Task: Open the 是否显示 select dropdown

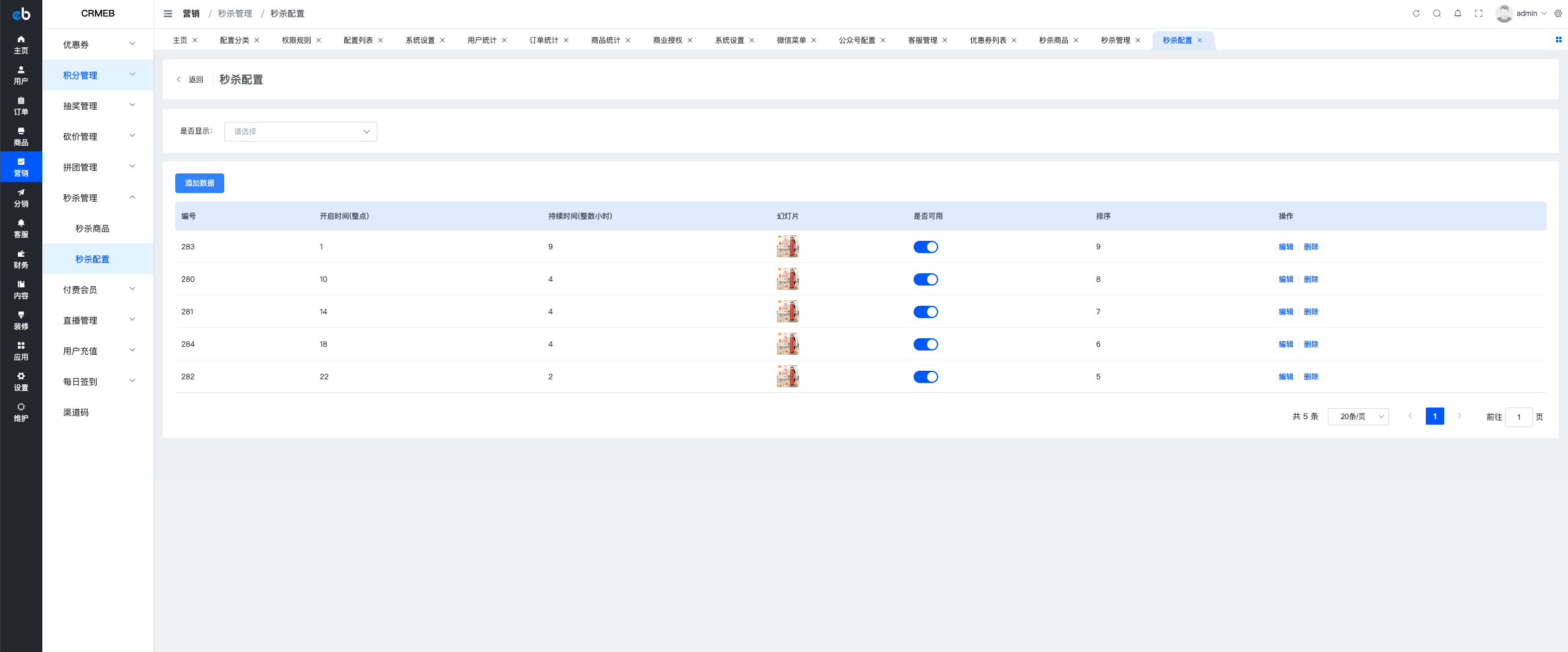Action: coord(300,132)
